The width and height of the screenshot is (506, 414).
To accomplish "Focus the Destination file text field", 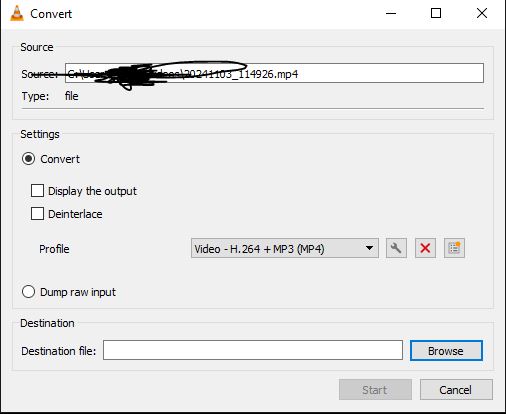I will 253,350.
